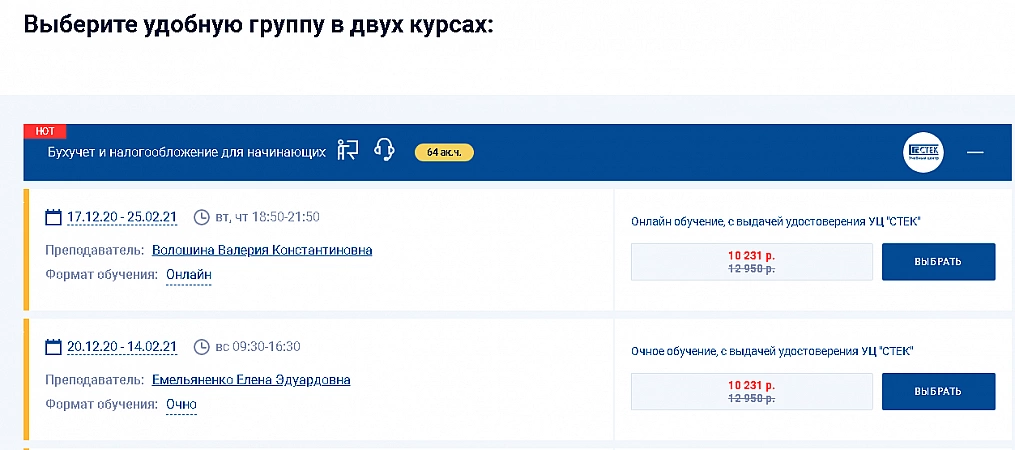
Task: Click clock icon beside вт, чт 18:50-21:50
Action: (200, 217)
